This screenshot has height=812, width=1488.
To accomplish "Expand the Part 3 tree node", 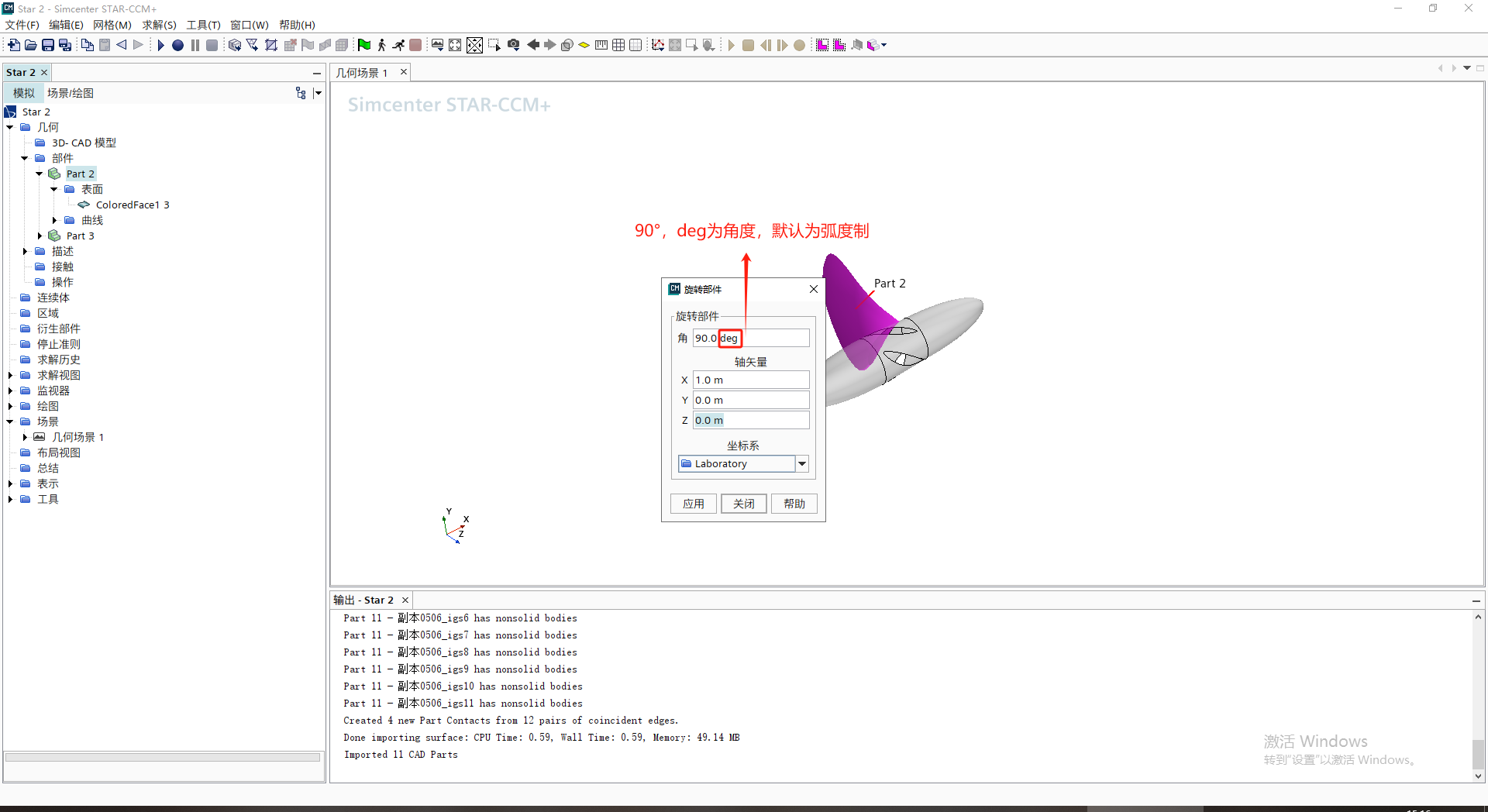I will click(40, 236).
